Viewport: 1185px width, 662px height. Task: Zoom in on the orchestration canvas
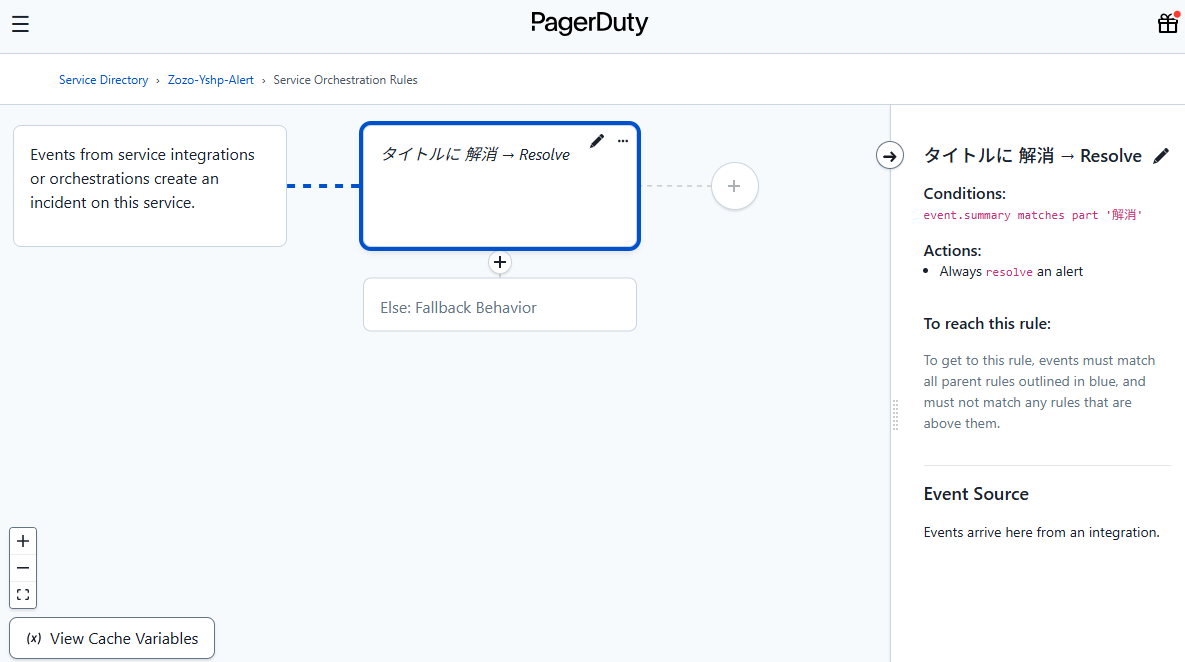23,541
